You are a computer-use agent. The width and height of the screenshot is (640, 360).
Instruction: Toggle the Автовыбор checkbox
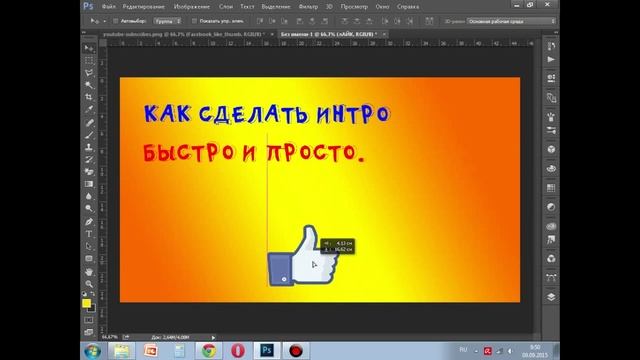[x=116, y=21]
